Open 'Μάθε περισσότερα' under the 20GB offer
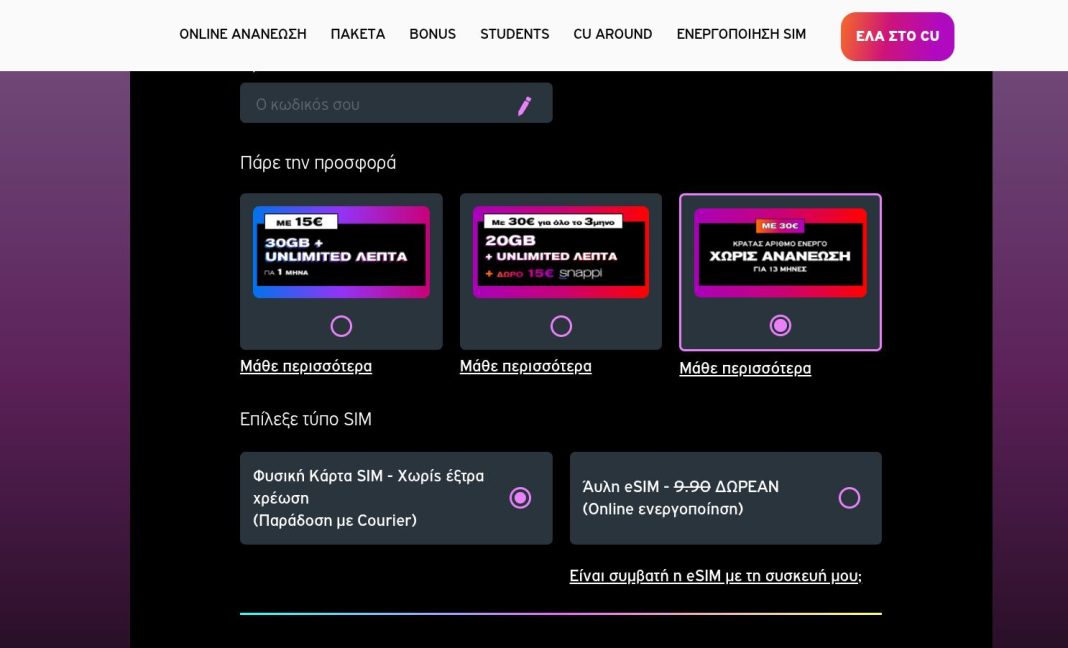 (525, 367)
